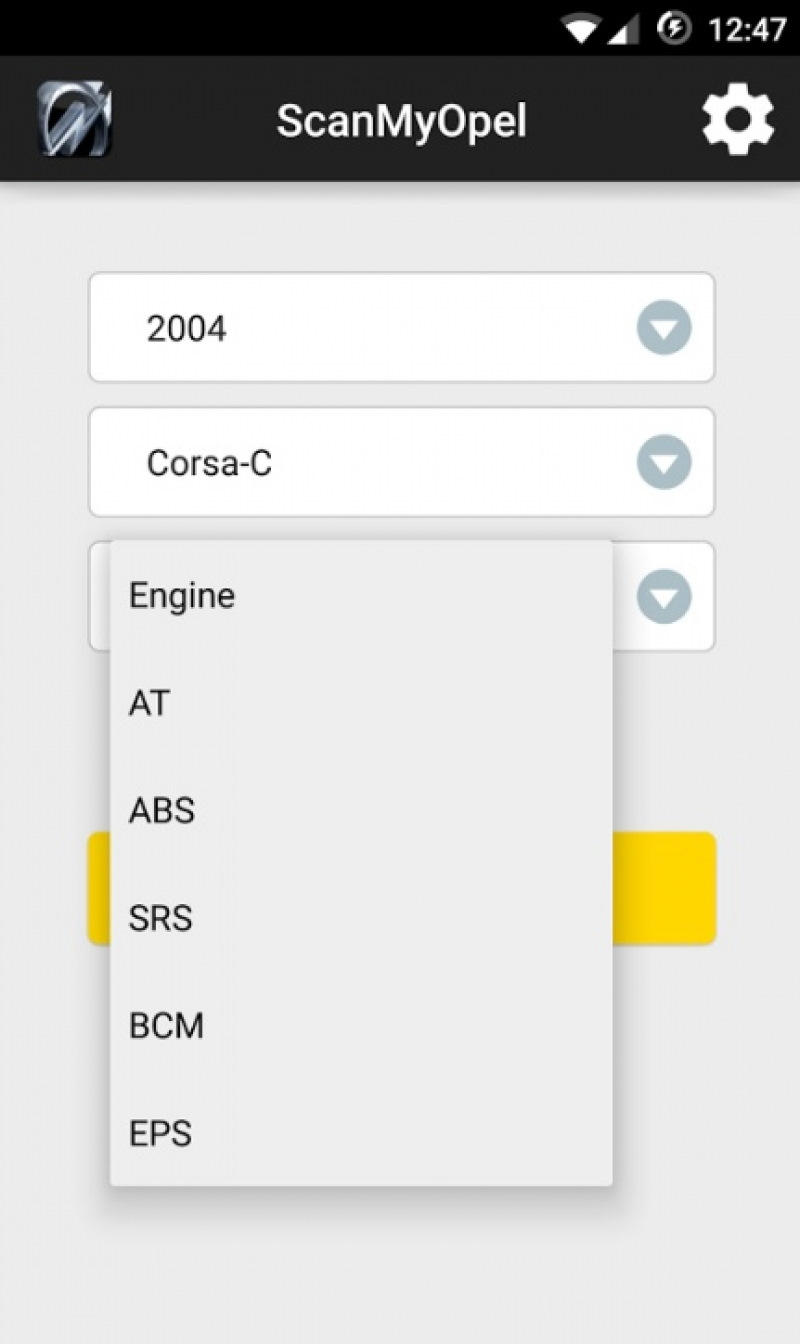Viewport: 800px width, 1344px height.
Task: Tap the ScanMyOpel app logo icon
Action: pyautogui.click(x=74, y=120)
